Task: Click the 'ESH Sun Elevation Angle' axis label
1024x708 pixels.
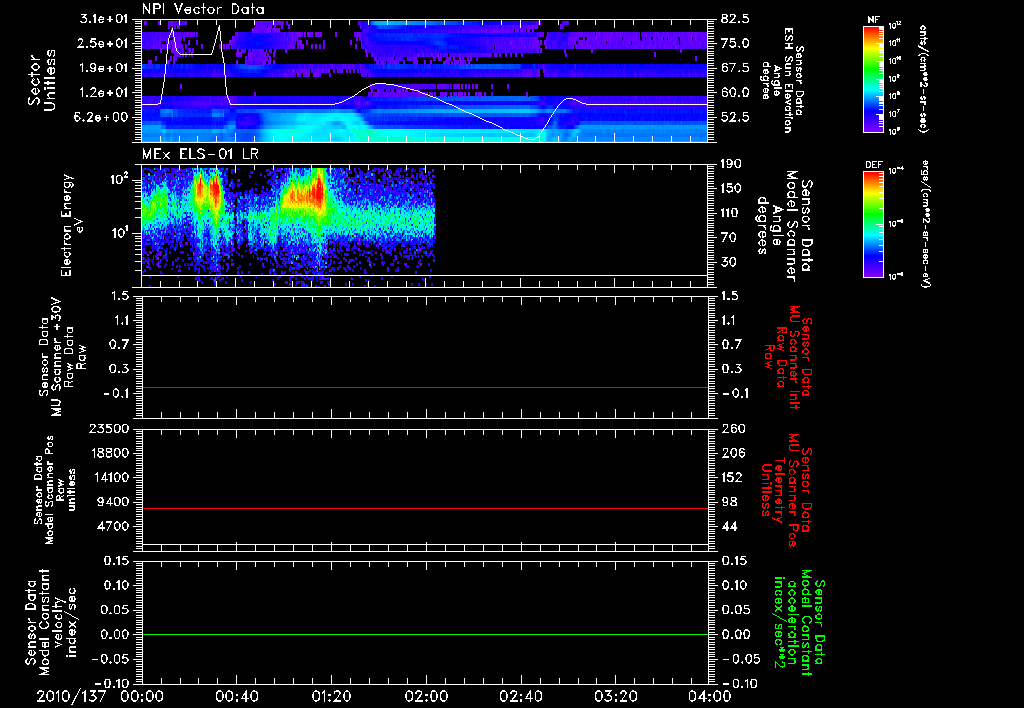Action: click(782, 80)
